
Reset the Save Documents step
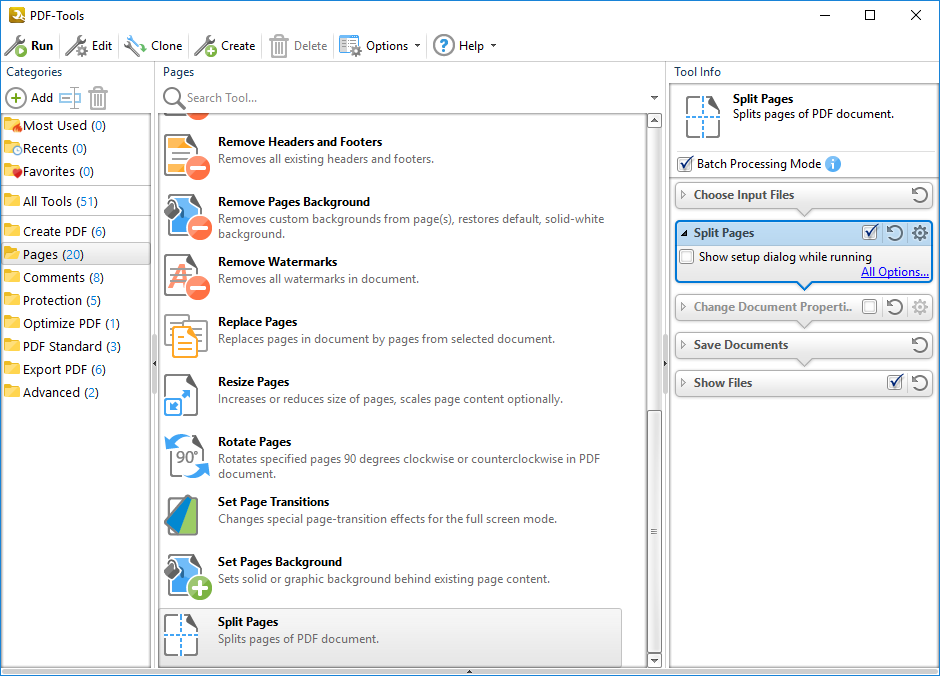(x=920, y=345)
